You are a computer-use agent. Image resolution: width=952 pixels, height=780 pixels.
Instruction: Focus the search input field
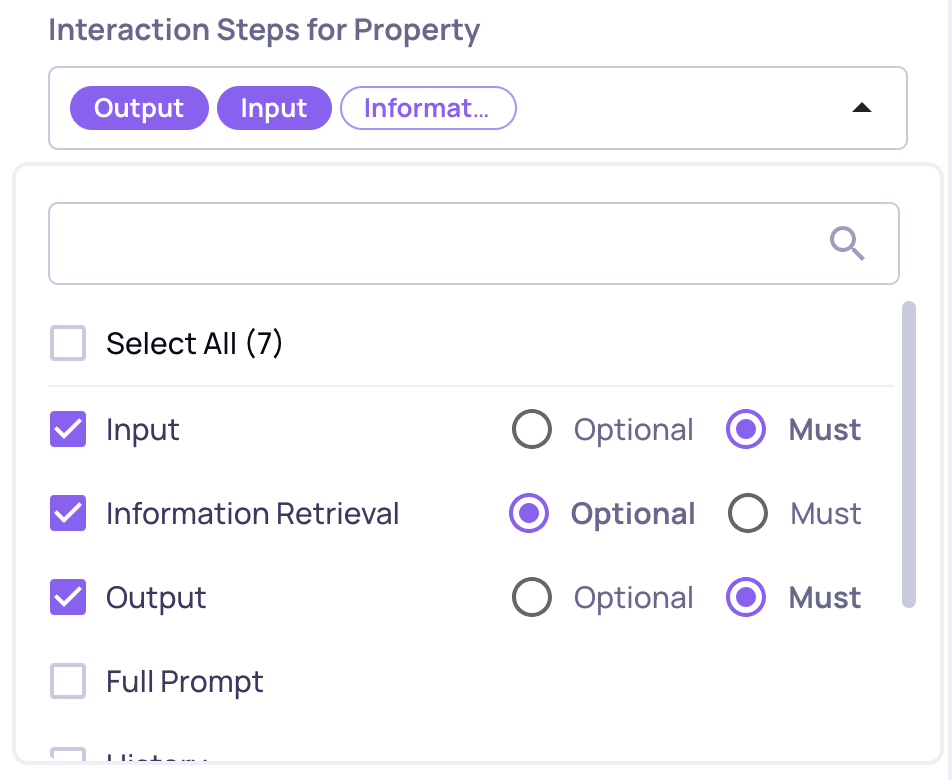(x=430, y=243)
